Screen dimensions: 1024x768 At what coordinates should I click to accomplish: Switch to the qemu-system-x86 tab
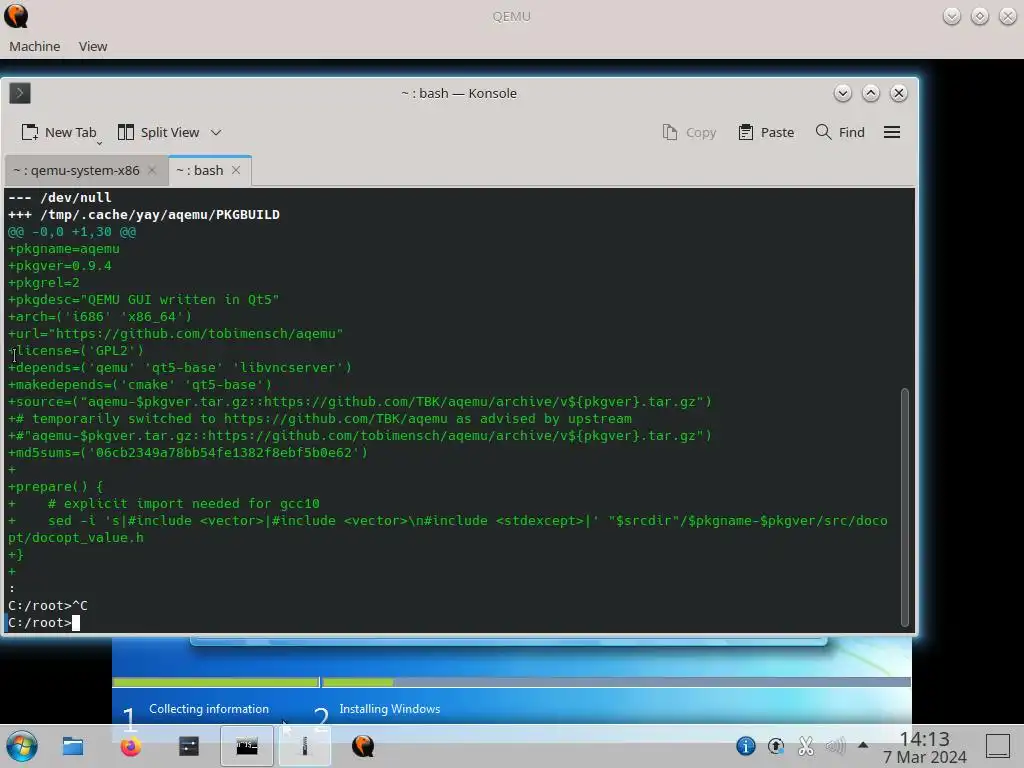point(76,170)
